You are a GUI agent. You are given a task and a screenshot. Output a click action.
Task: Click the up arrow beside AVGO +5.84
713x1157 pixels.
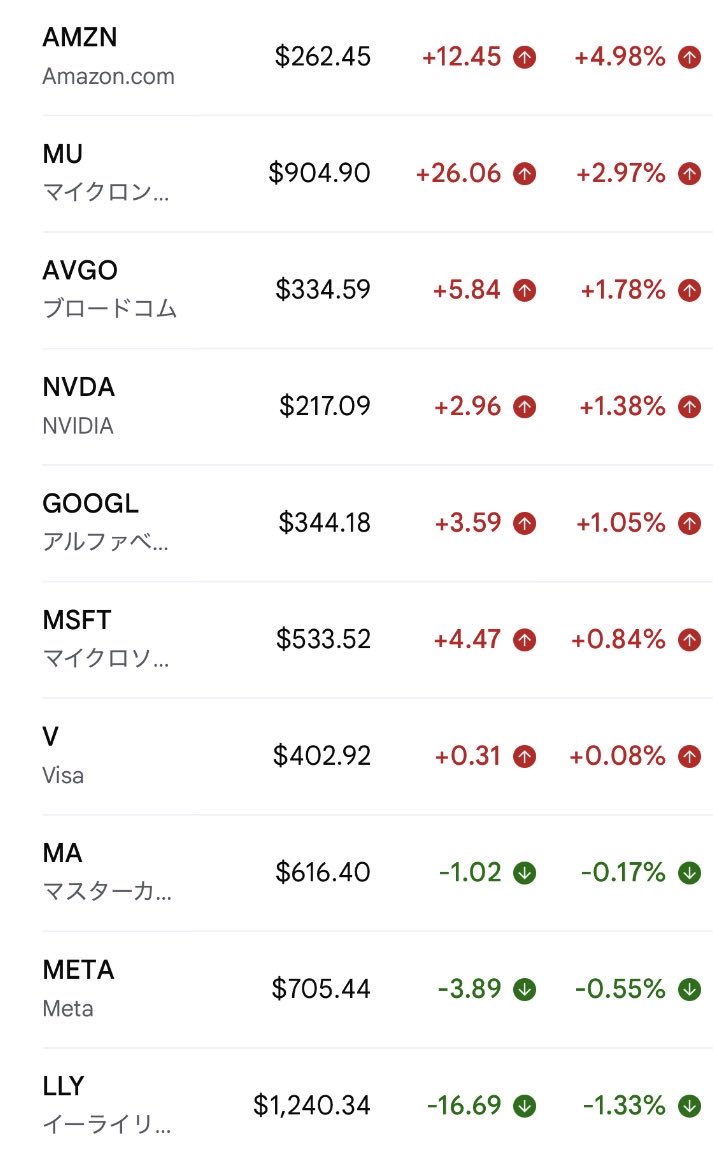coord(525,290)
